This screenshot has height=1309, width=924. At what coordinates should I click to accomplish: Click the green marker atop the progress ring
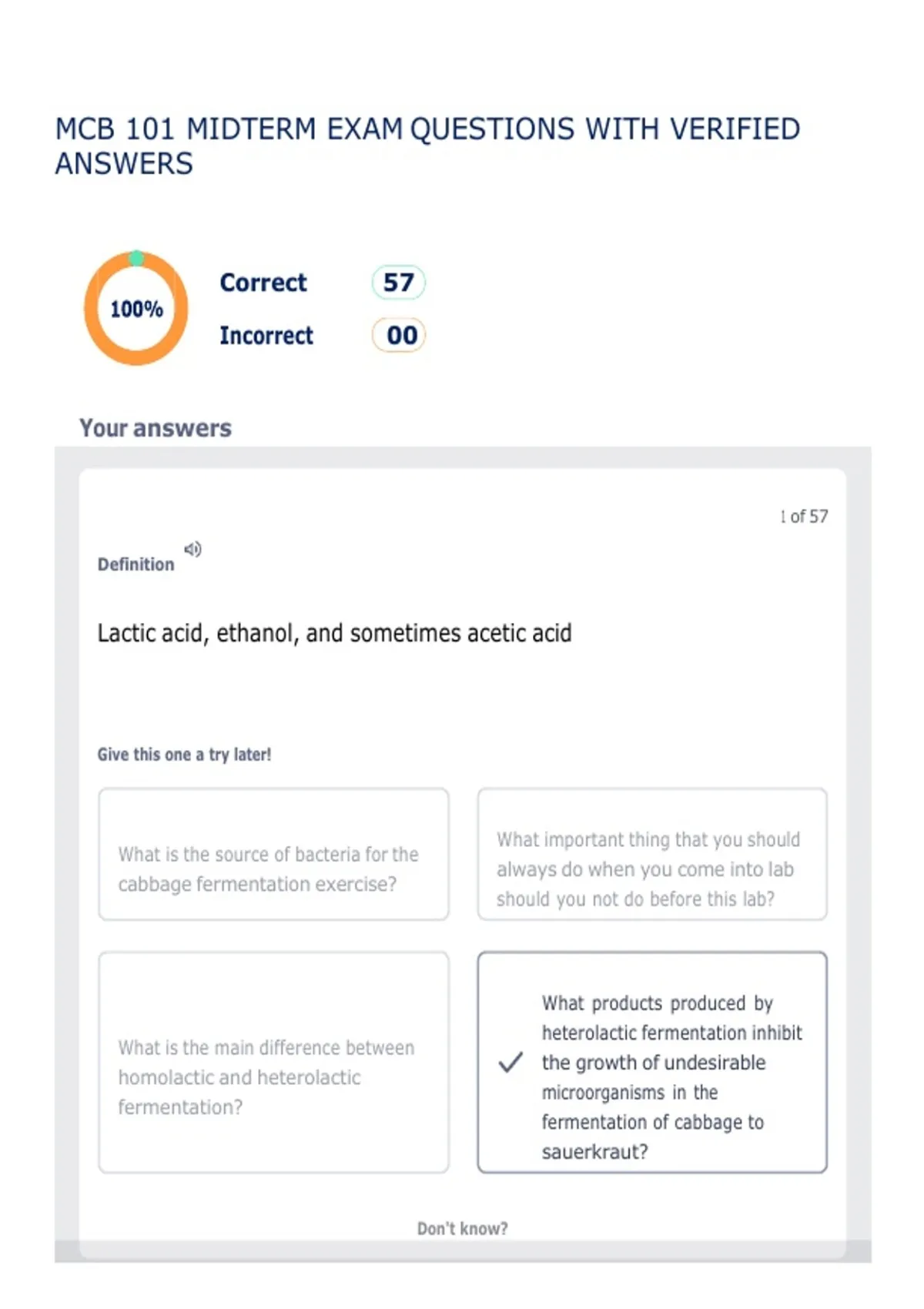[136, 258]
